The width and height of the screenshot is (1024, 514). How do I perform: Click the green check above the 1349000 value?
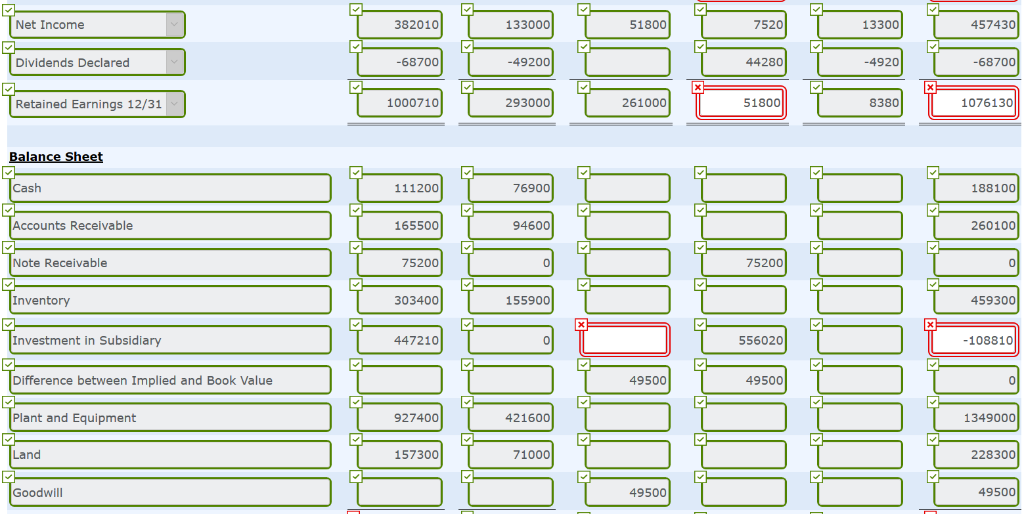[933, 402]
